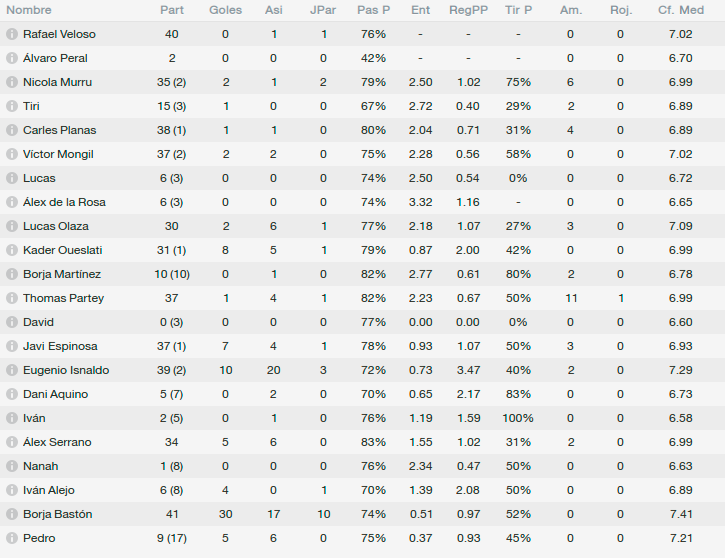This screenshot has width=725, height=558.
Task: Sort table by Goles column header
Action: coord(225,10)
